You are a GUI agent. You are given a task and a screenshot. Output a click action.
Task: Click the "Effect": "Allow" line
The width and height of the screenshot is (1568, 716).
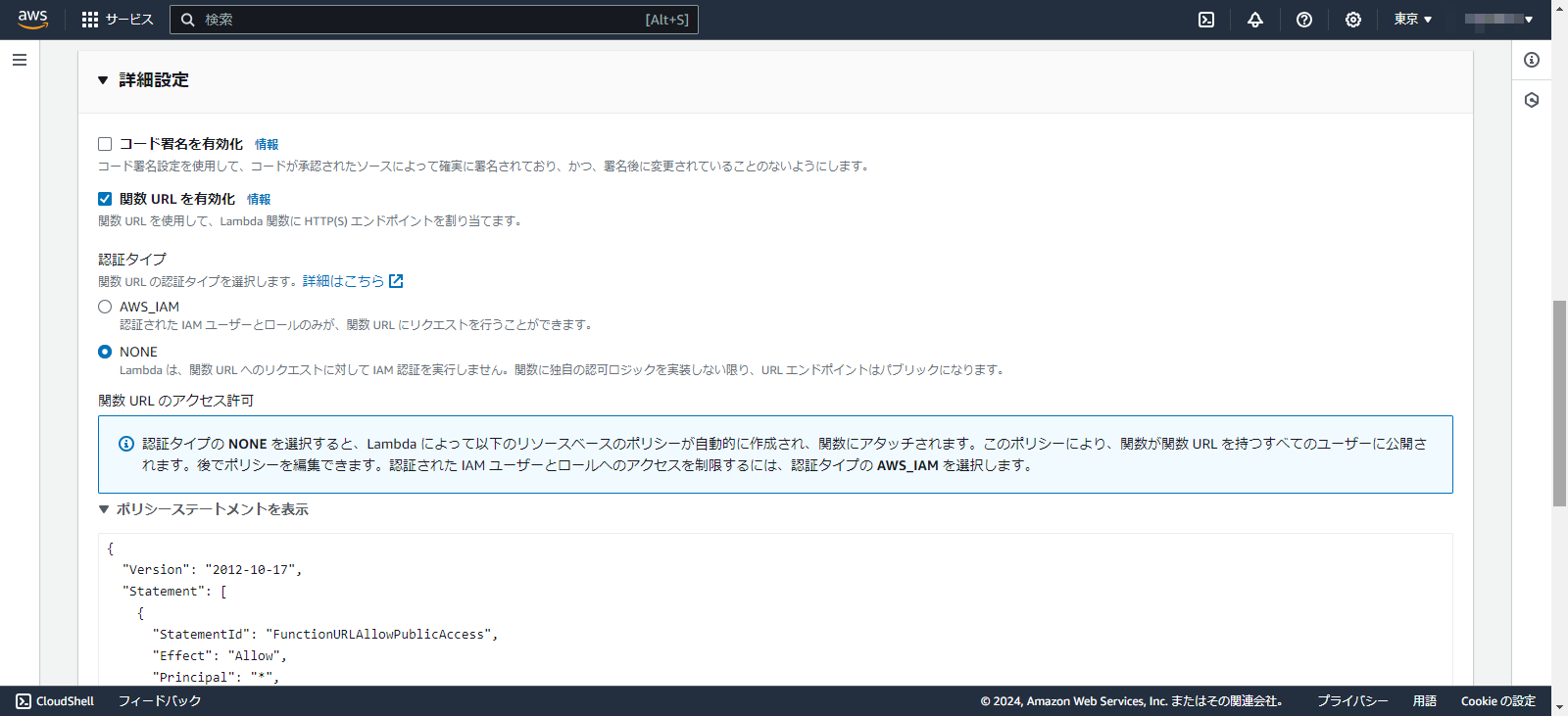220,656
